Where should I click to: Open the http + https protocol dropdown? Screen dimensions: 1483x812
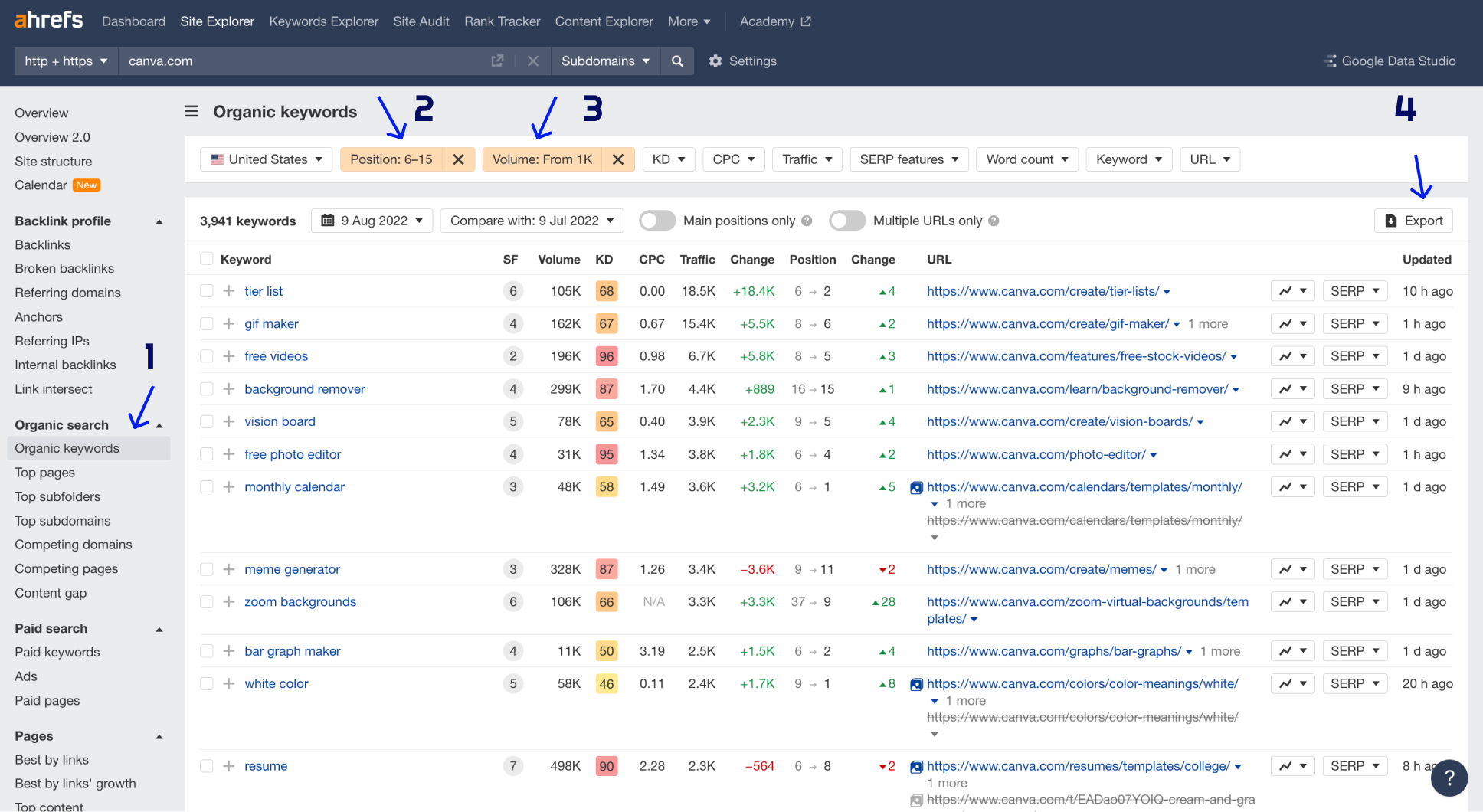click(x=66, y=61)
